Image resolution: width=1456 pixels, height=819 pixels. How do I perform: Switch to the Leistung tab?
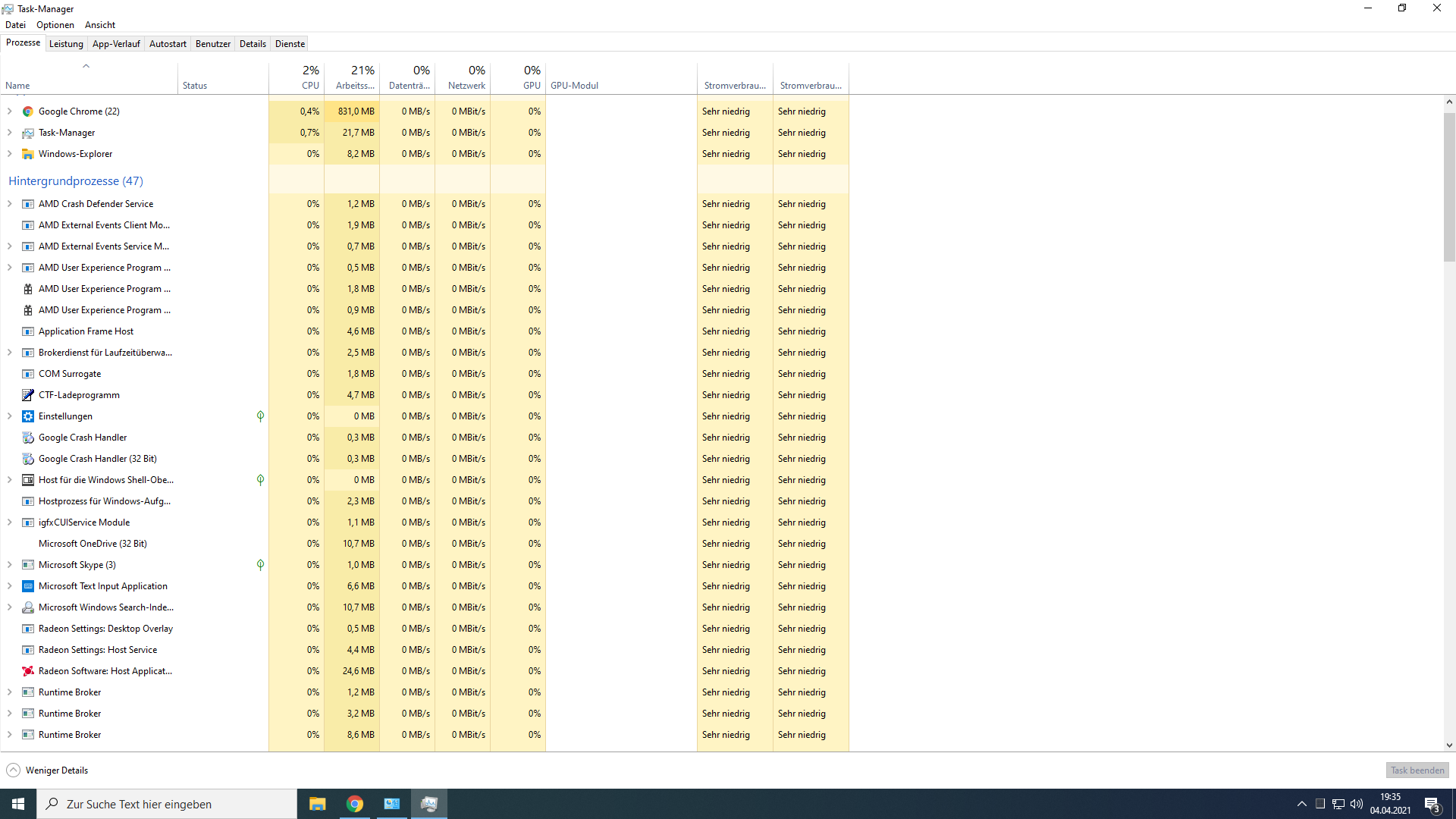[x=66, y=43]
